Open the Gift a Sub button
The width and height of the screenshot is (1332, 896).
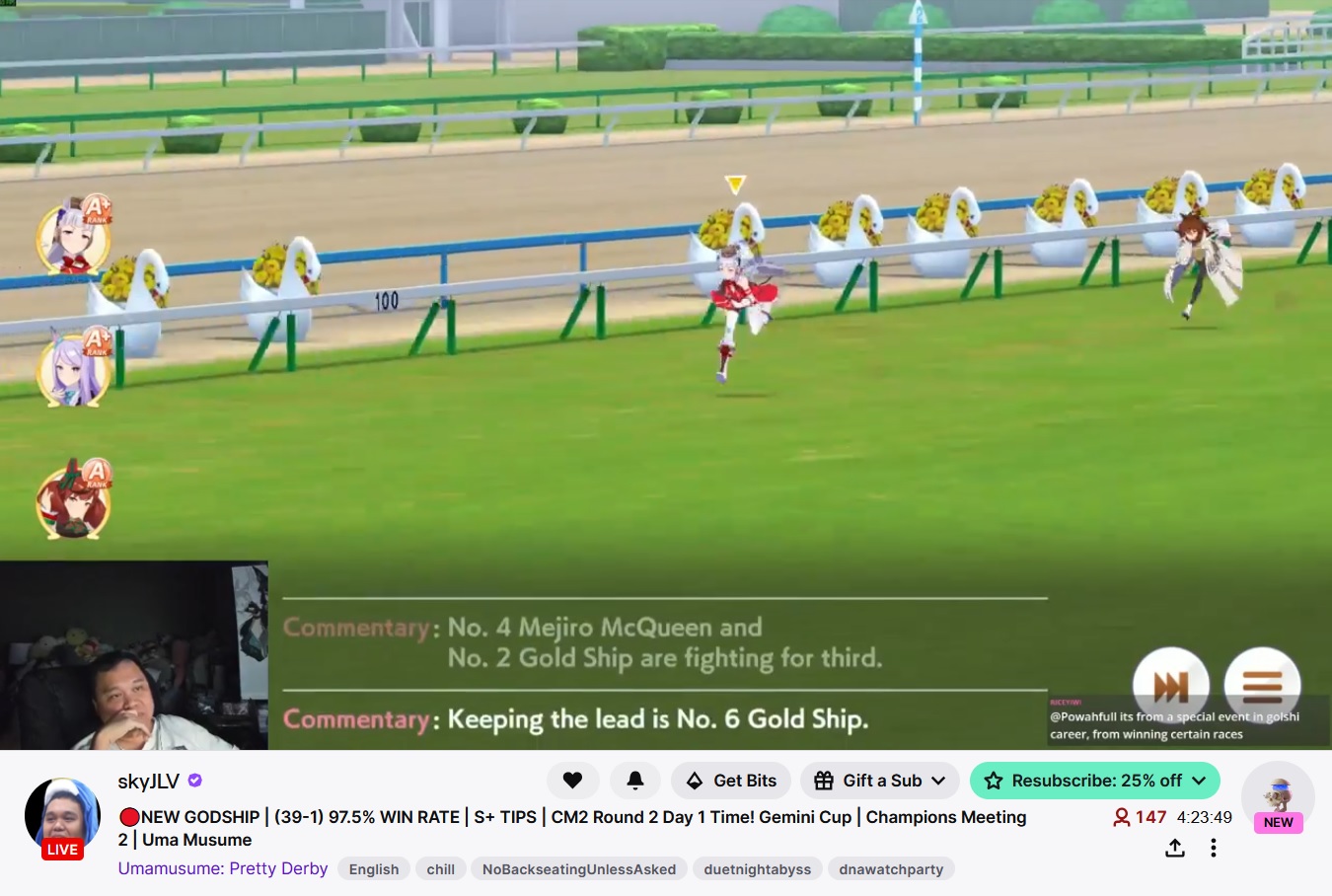click(x=880, y=781)
